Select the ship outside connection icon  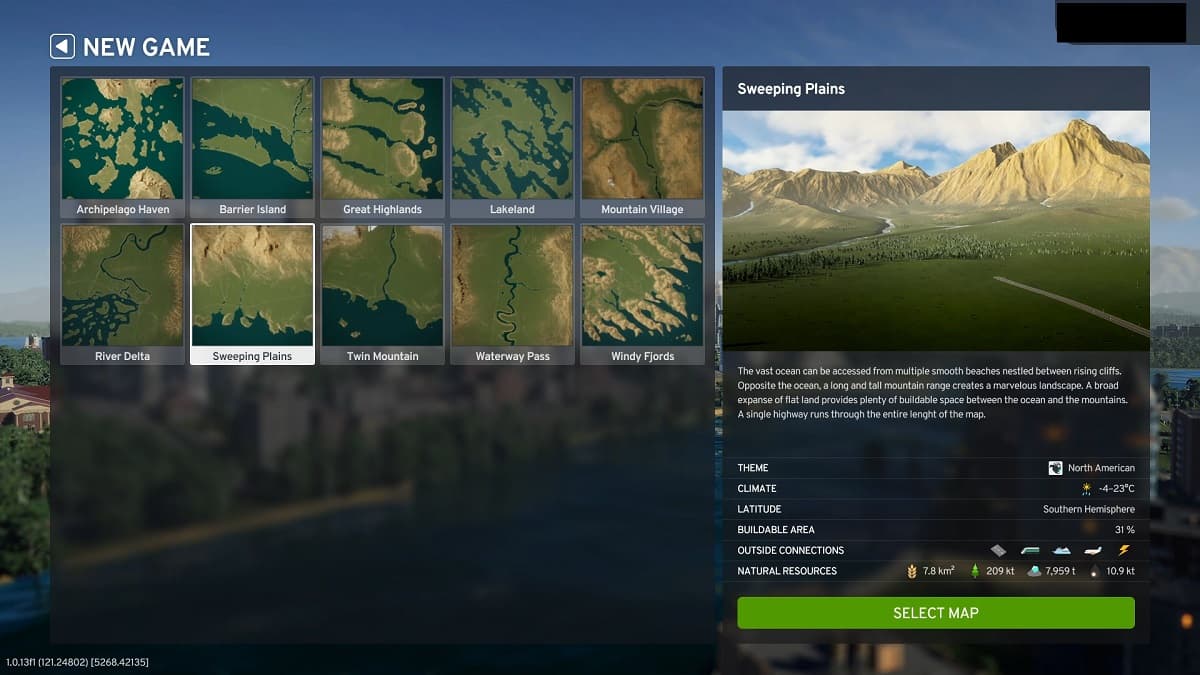(x=1060, y=550)
